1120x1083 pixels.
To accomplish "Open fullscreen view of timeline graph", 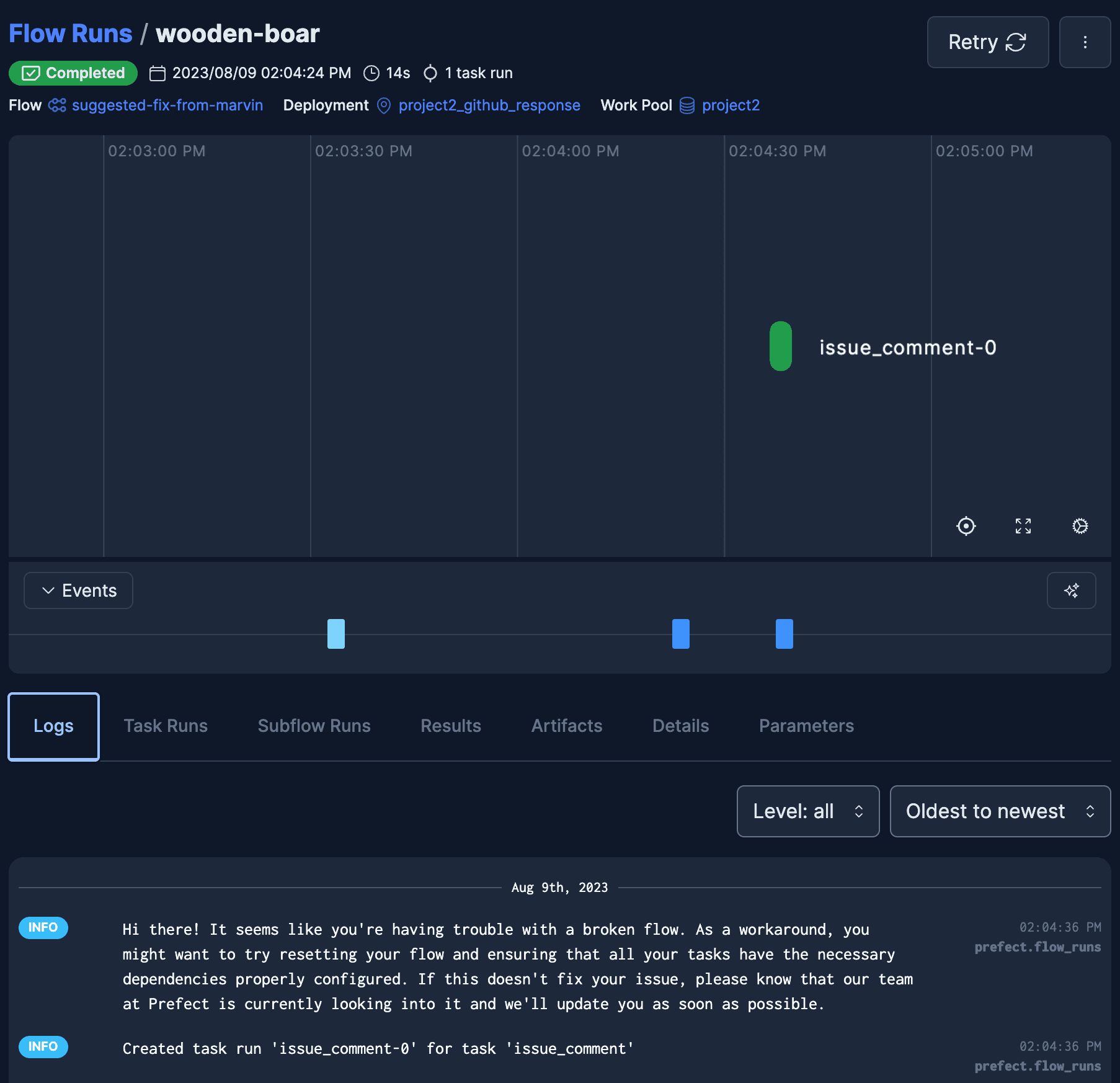I will [1023, 526].
